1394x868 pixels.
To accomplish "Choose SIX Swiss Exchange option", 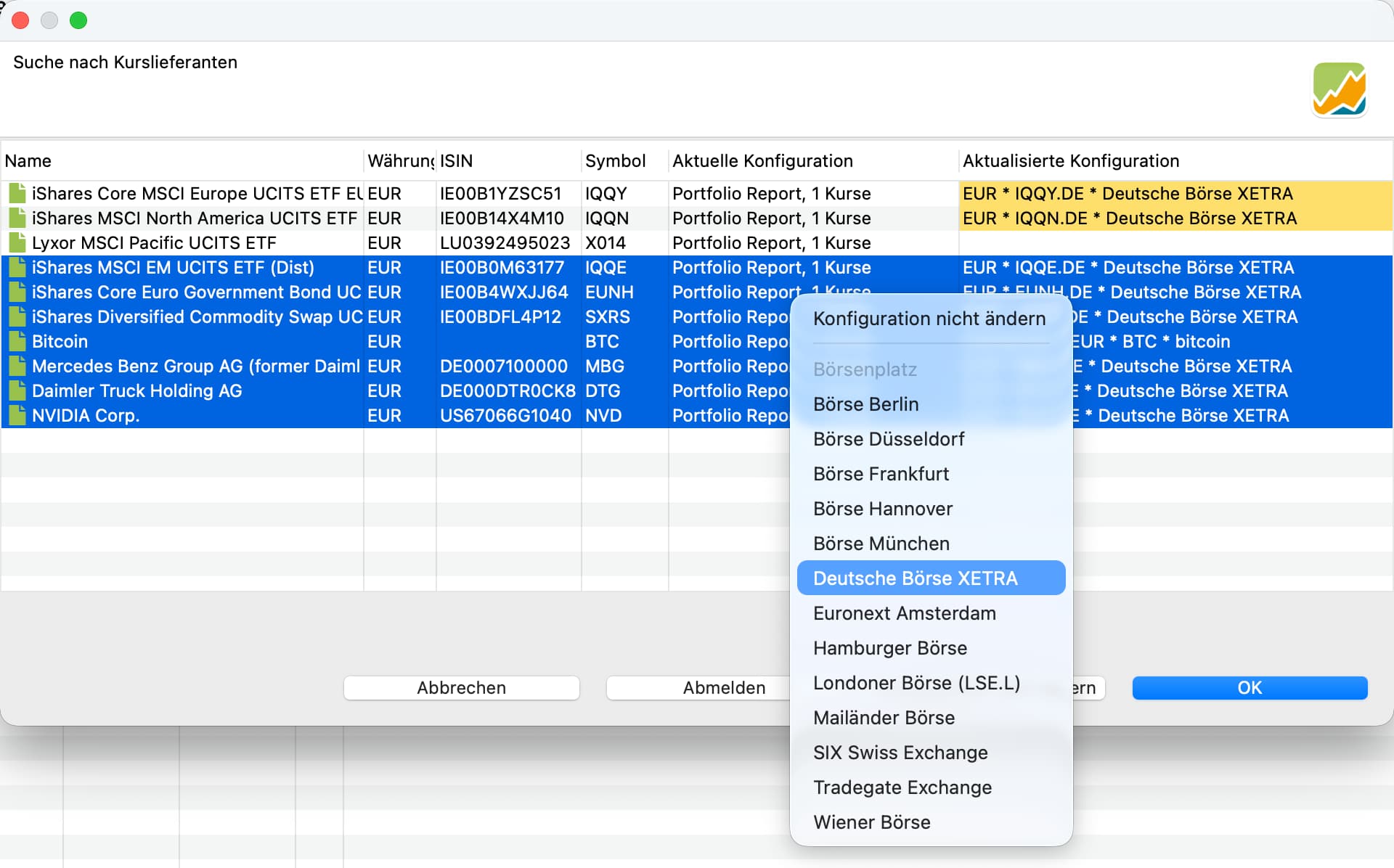I will point(900,753).
